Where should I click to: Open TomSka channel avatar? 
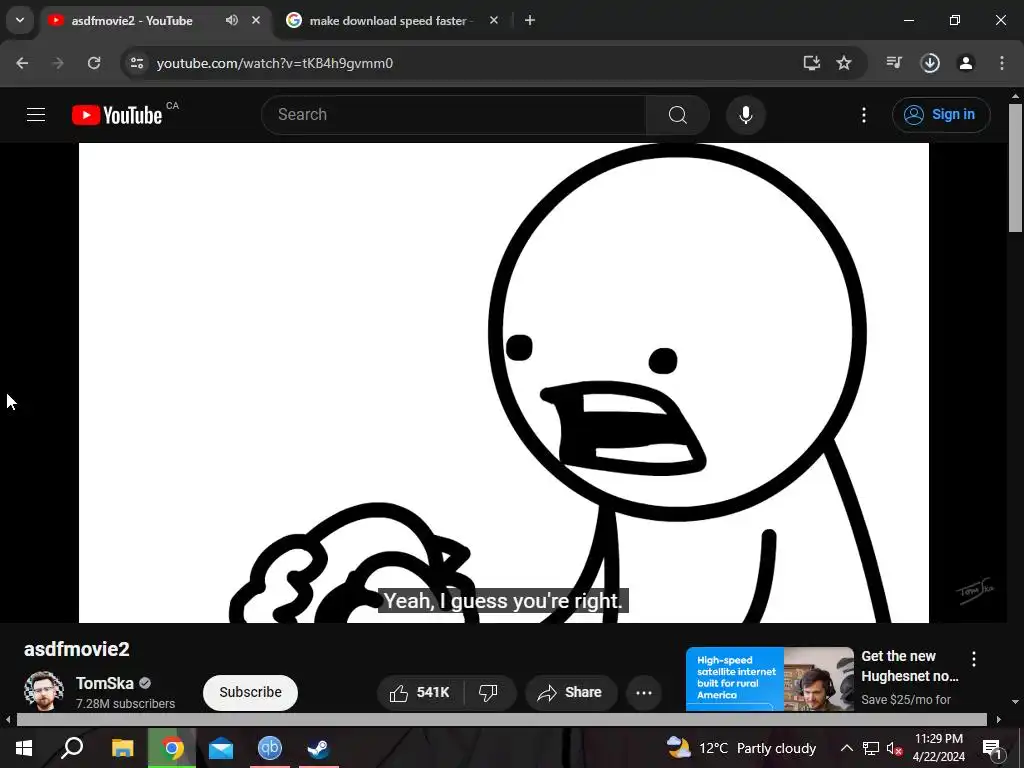click(x=44, y=691)
